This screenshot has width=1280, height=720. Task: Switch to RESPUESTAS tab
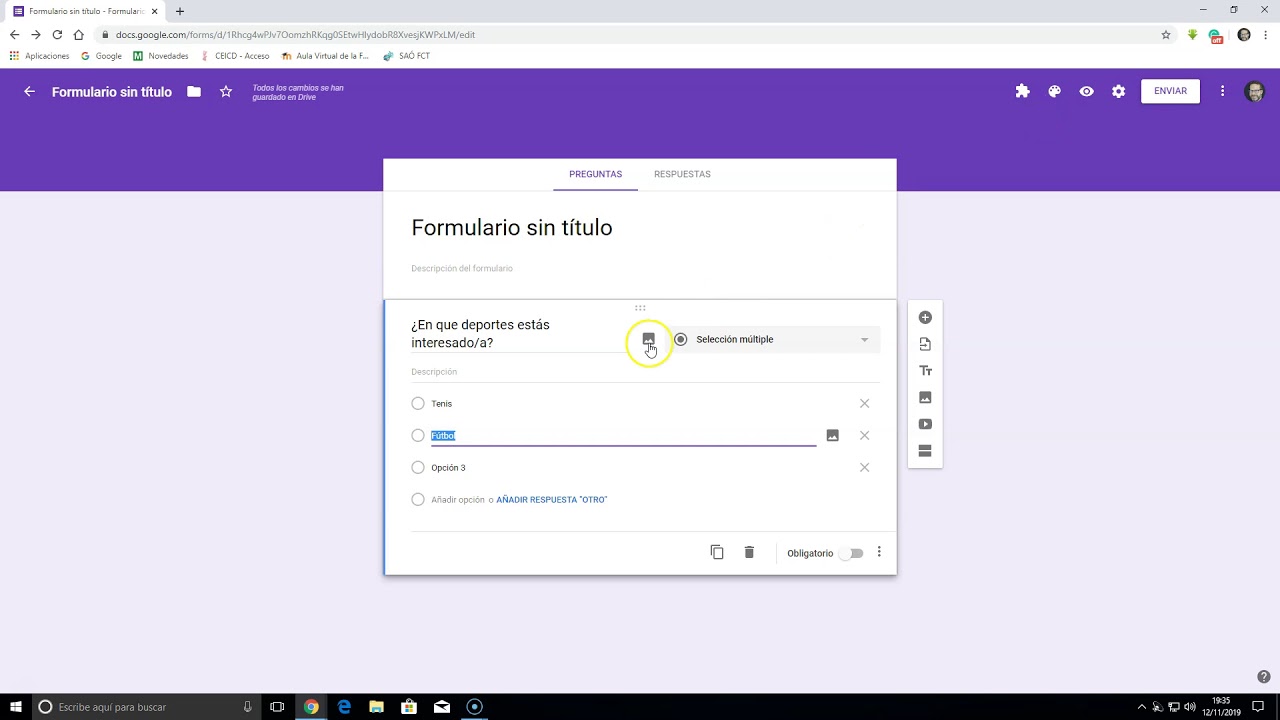(x=682, y=174)
